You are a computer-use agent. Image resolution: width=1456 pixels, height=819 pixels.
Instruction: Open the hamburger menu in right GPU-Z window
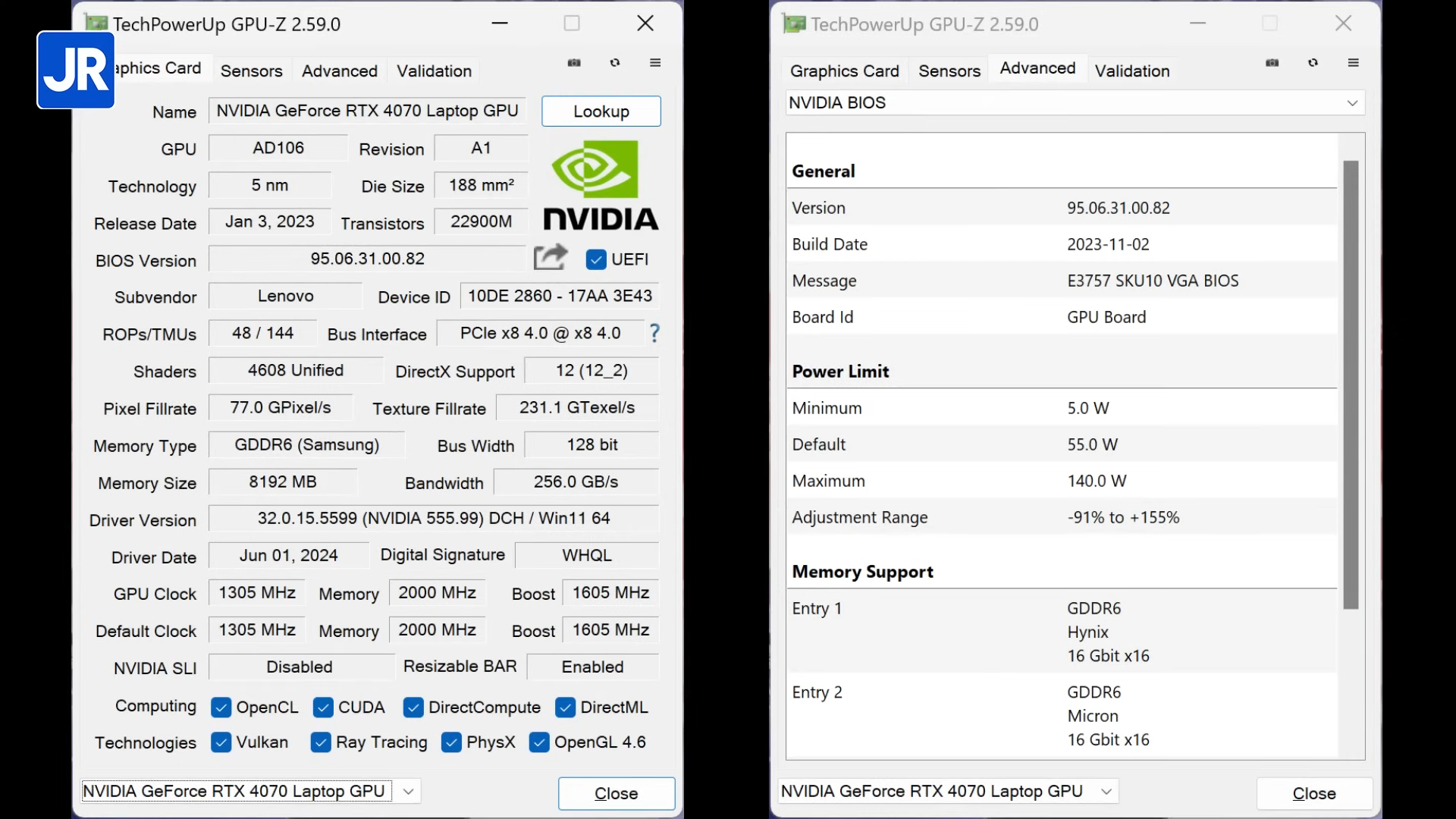[x=1354, y=63]
